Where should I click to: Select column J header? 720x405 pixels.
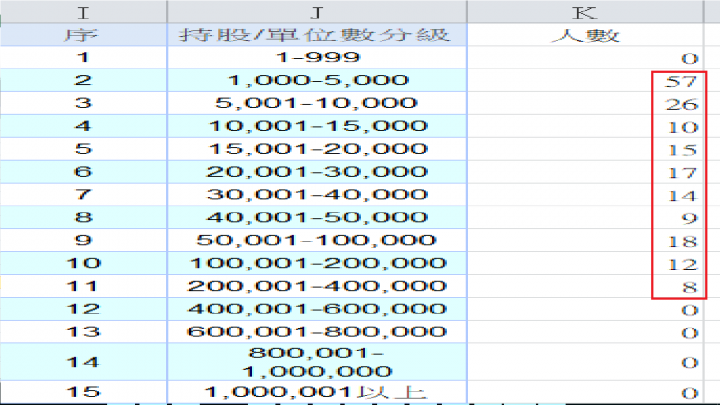(317, 11)
